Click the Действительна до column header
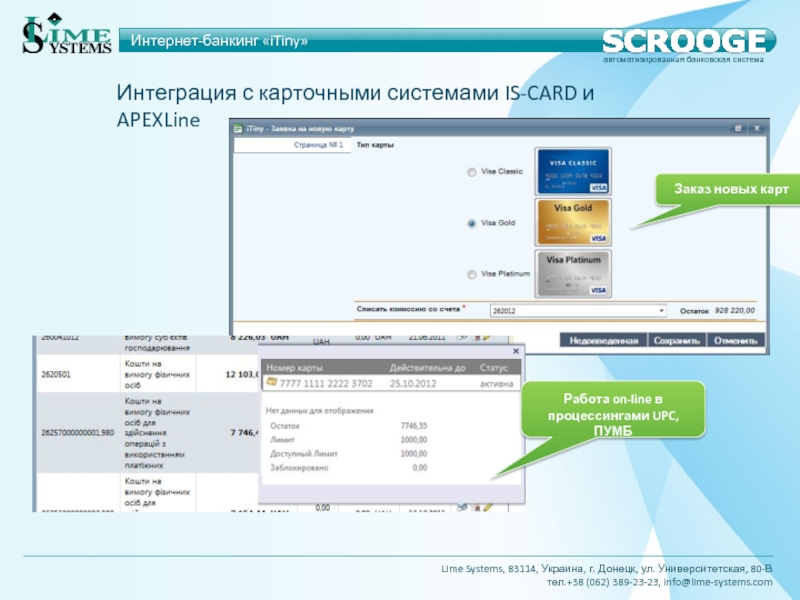 coord(428,368)
